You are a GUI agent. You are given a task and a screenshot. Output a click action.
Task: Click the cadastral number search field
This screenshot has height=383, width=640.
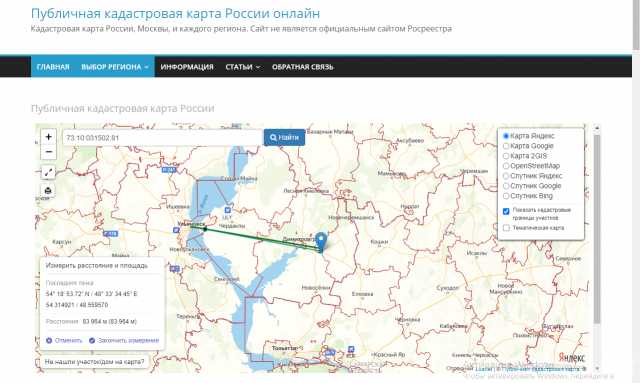[162, 138]
